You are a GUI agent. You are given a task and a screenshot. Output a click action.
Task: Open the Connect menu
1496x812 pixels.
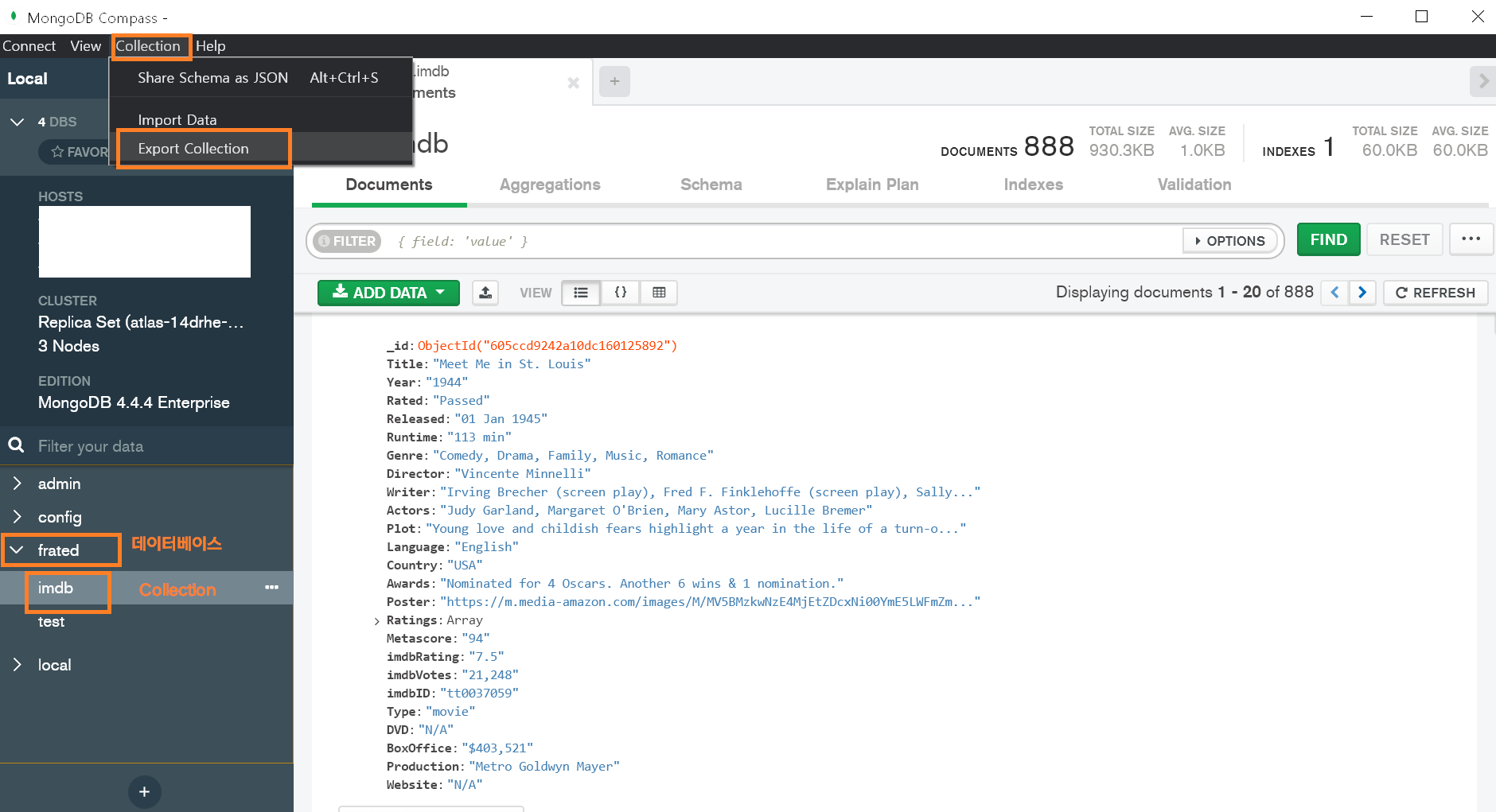click(29, 46)
